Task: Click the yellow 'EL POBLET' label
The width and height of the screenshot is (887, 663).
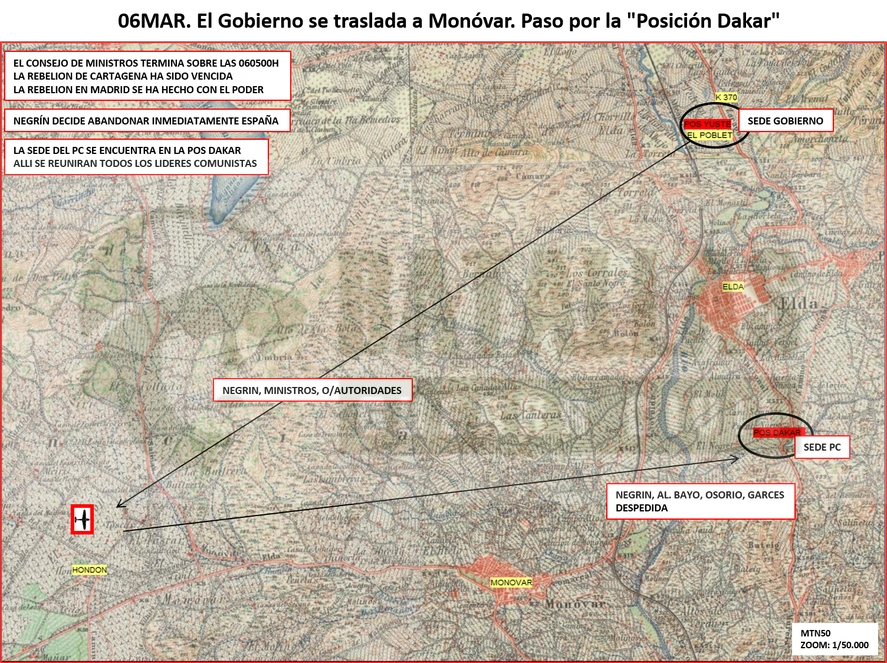Action: click(x=709, y=135)
